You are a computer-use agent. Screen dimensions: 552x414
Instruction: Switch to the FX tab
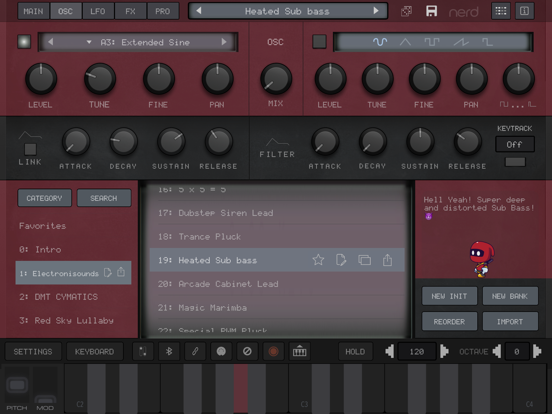click(131, 11)
